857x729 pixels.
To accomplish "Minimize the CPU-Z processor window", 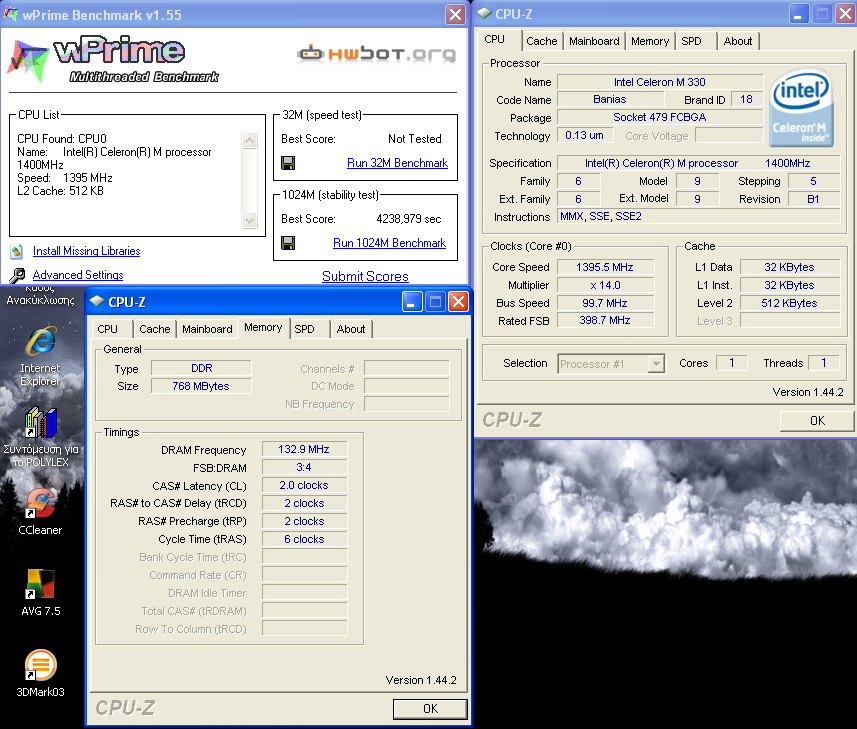I will coord(799,14).
